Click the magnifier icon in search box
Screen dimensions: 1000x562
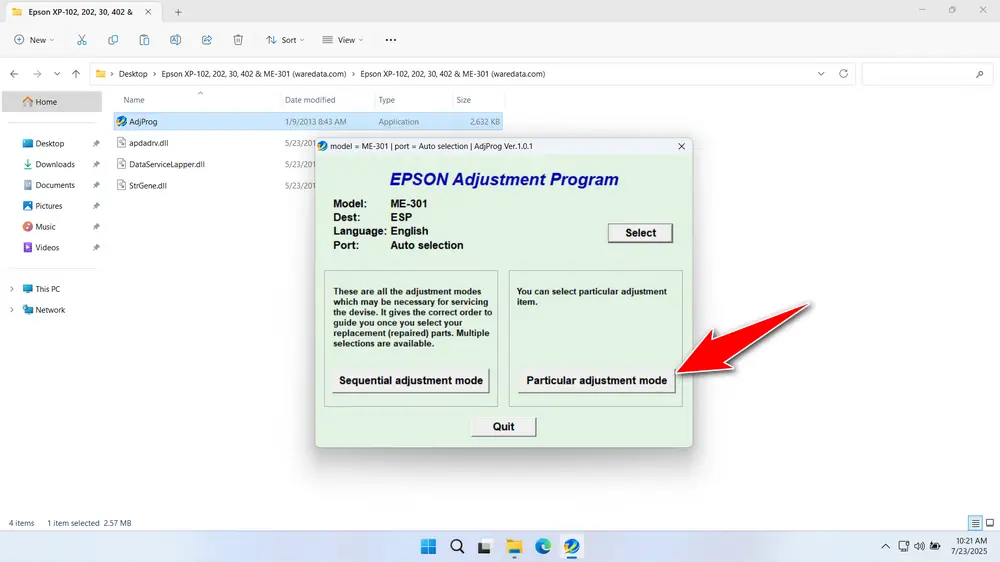pyautogui.click(x=980, y=75)
